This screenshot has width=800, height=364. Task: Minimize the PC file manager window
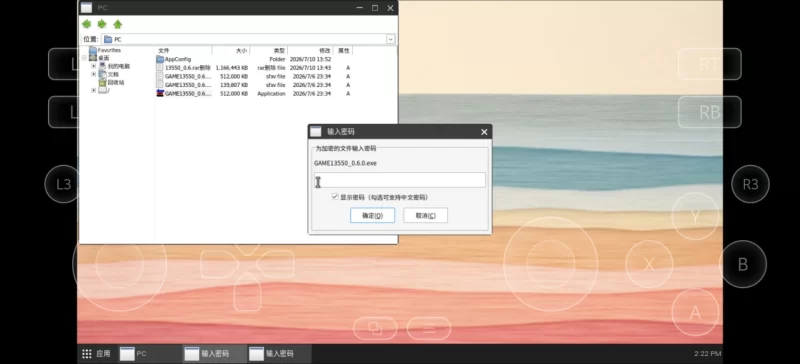(x=360, y=8)
